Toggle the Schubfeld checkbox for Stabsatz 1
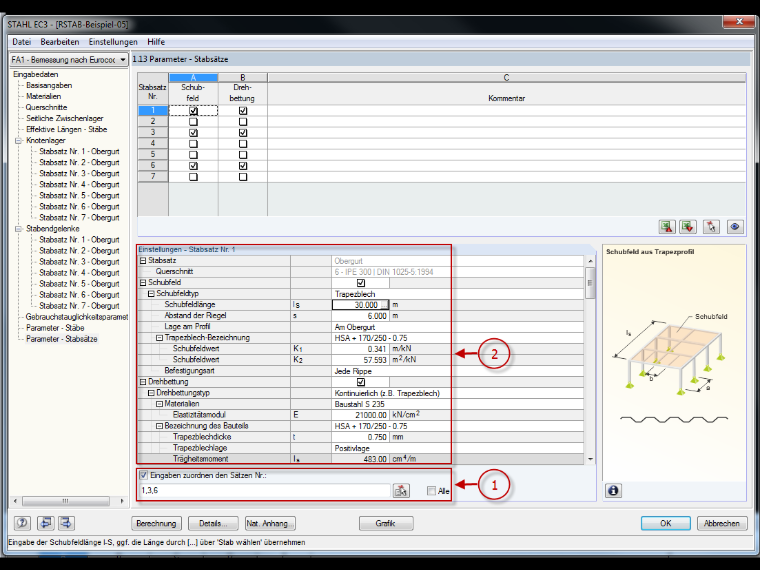Viewport: 760px width, 570px height. tap(193, 111)
